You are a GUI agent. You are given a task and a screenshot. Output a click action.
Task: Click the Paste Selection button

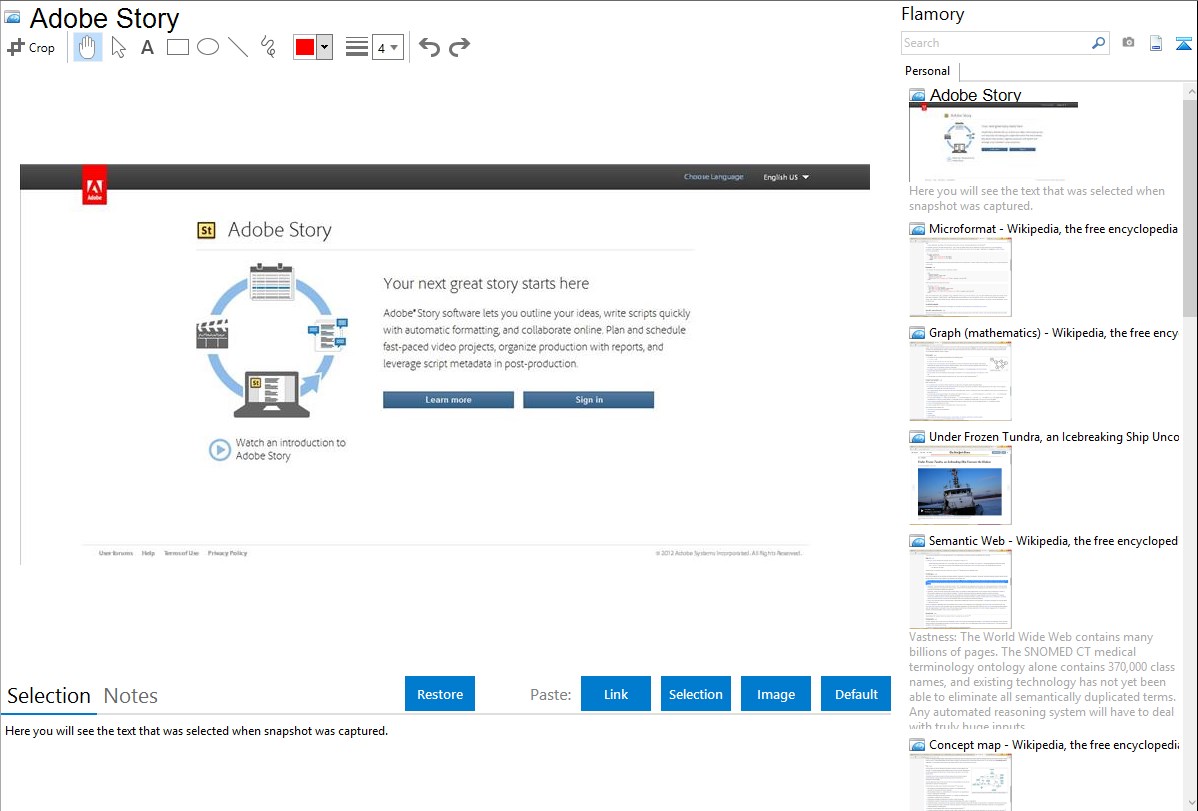(x=696, y=694)
